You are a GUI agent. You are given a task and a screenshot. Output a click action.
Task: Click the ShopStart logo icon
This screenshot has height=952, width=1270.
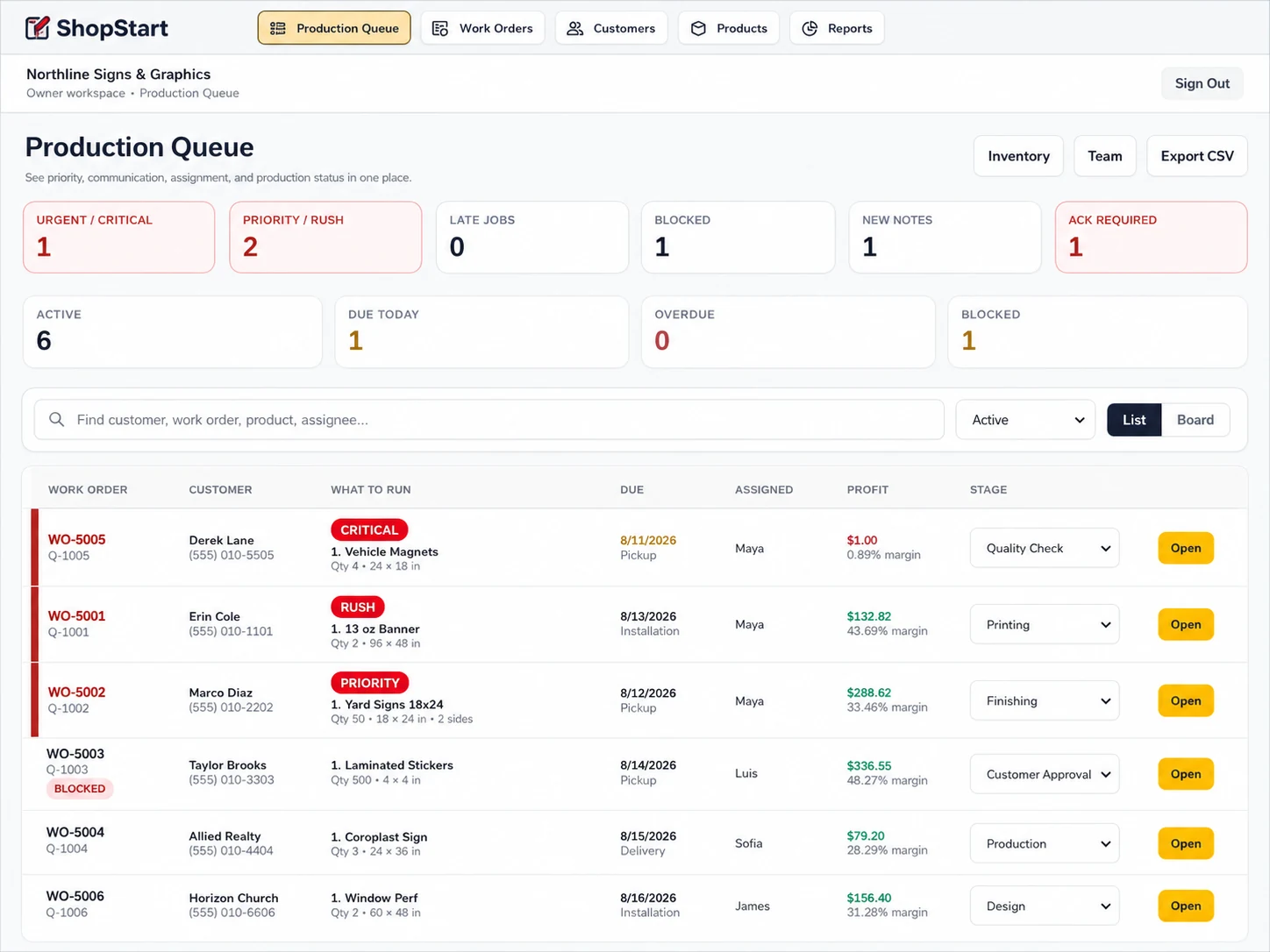coord(38,28)
